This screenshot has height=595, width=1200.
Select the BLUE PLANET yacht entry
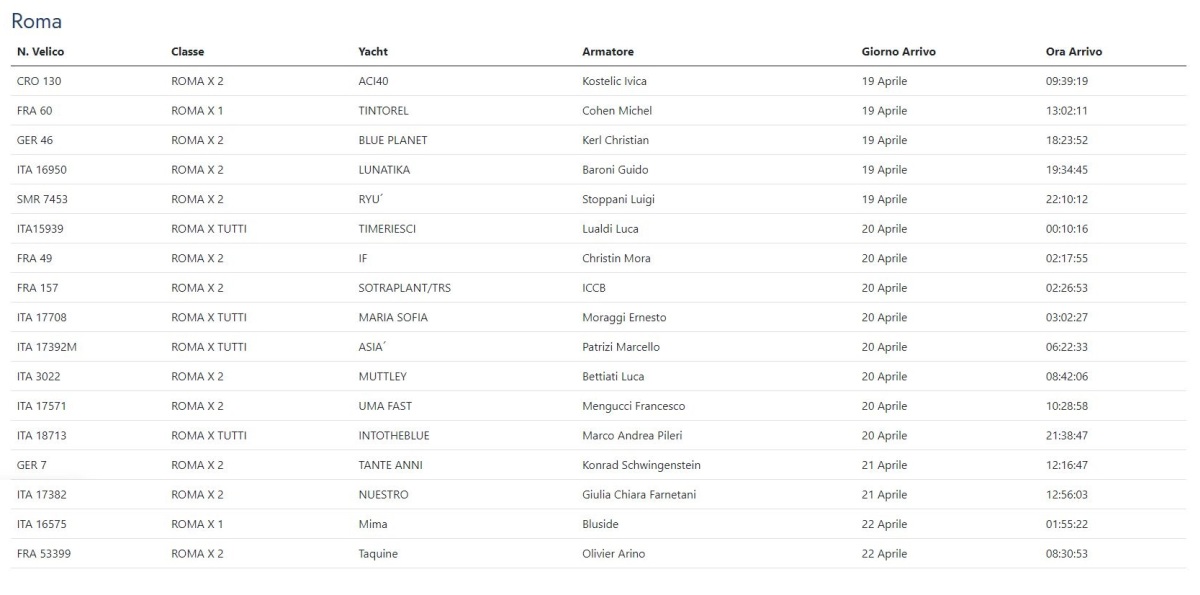(392, 140)
